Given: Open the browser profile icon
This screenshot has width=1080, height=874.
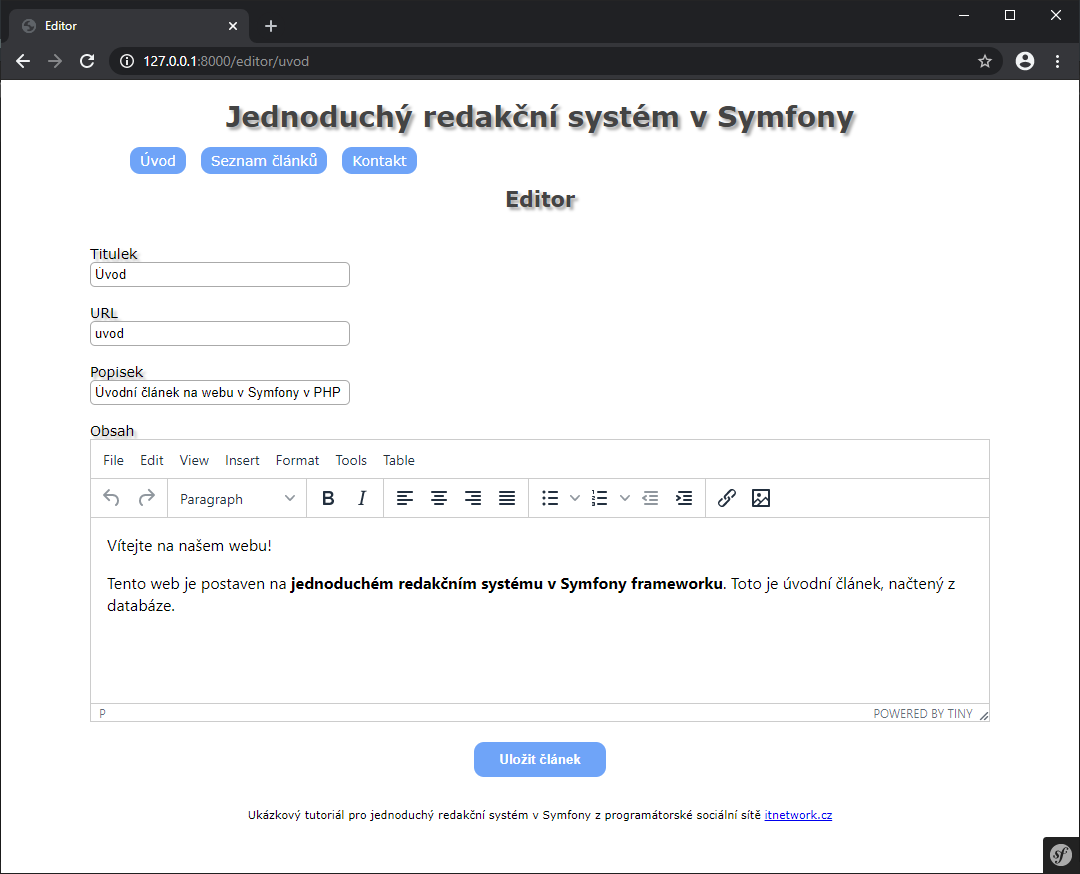Looking at the screenshot, I should pos(1025,61).
